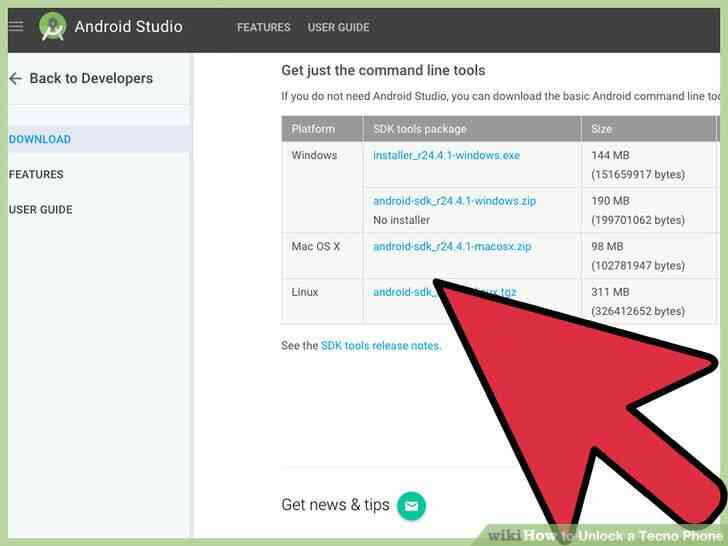Click the (102781947 bytes) text
Screen dimensions: 728x546
pos(638,266)
